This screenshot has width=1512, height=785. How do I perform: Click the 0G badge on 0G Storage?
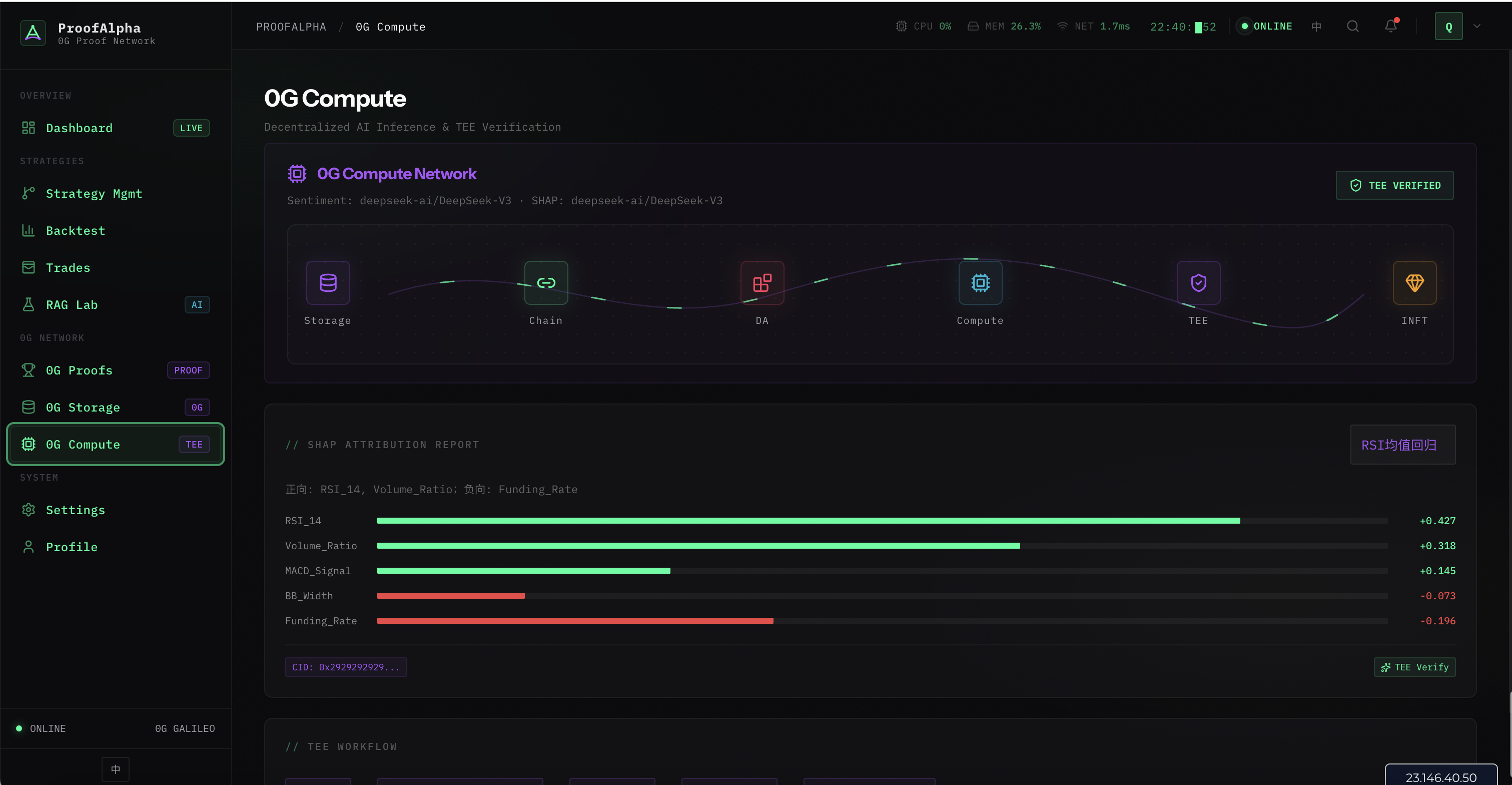[197, 408]
